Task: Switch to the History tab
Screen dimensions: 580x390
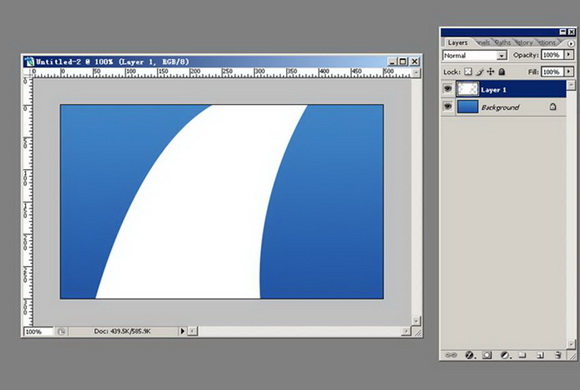Action: pyautogui.click(x=524, y=43)
